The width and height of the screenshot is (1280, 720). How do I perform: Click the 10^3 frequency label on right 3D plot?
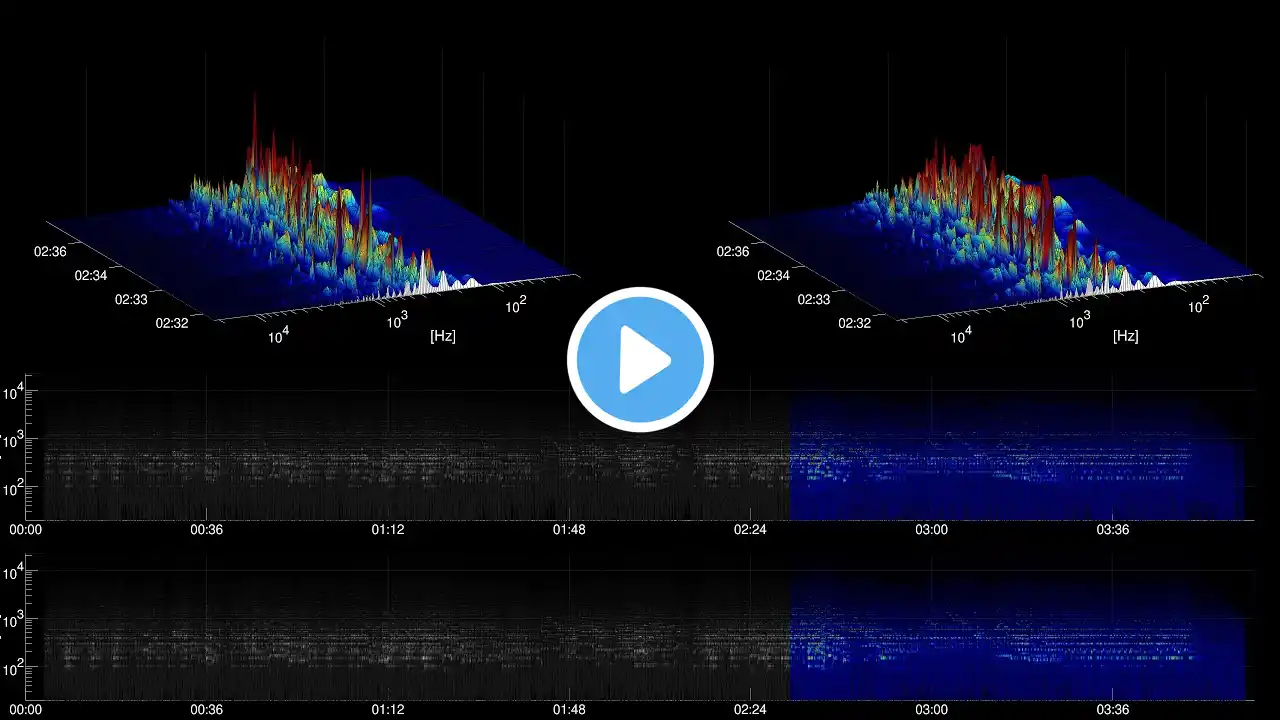1079,320
